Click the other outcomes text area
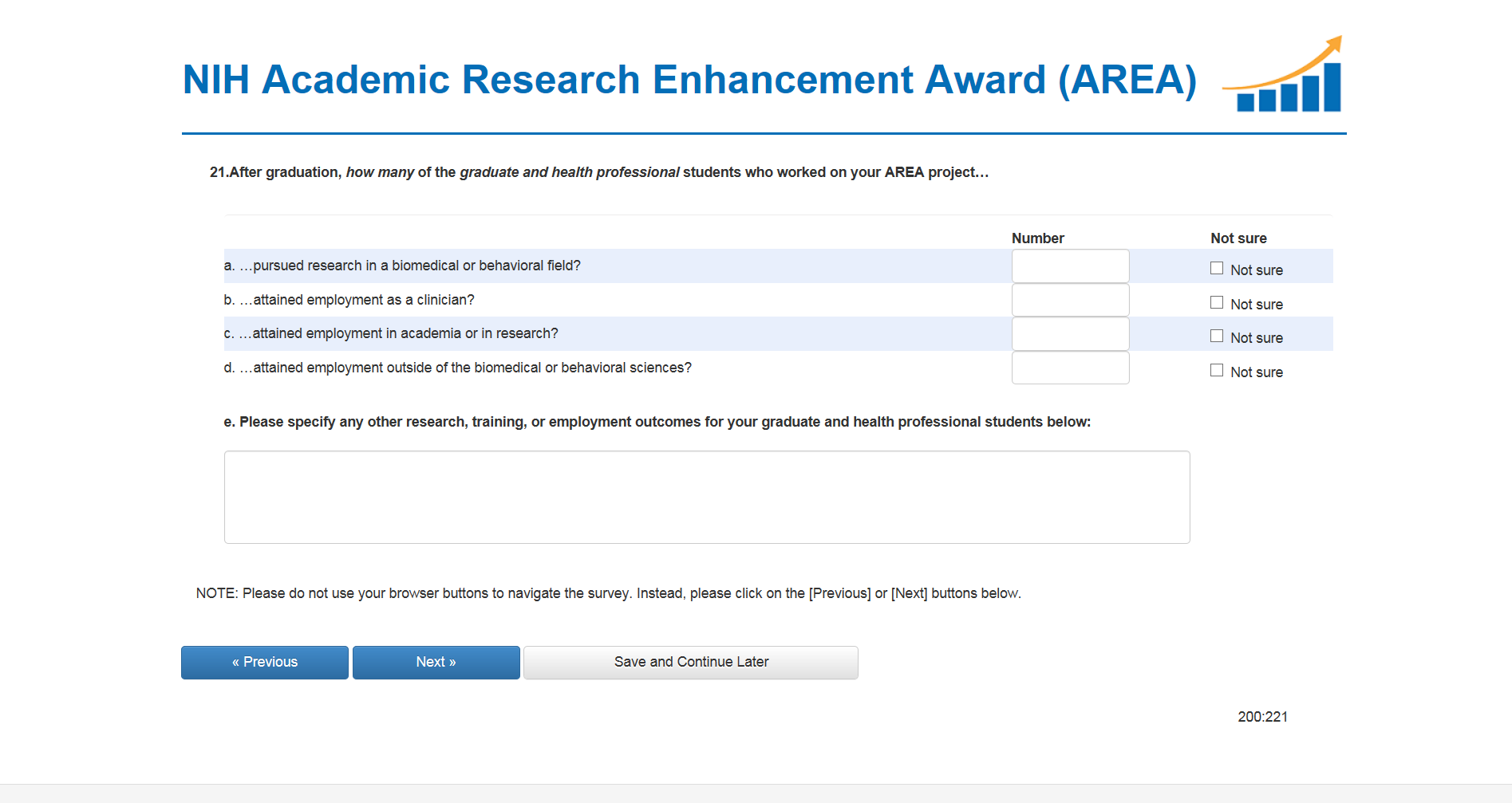 pyautogui.click(x=706, y=497)
